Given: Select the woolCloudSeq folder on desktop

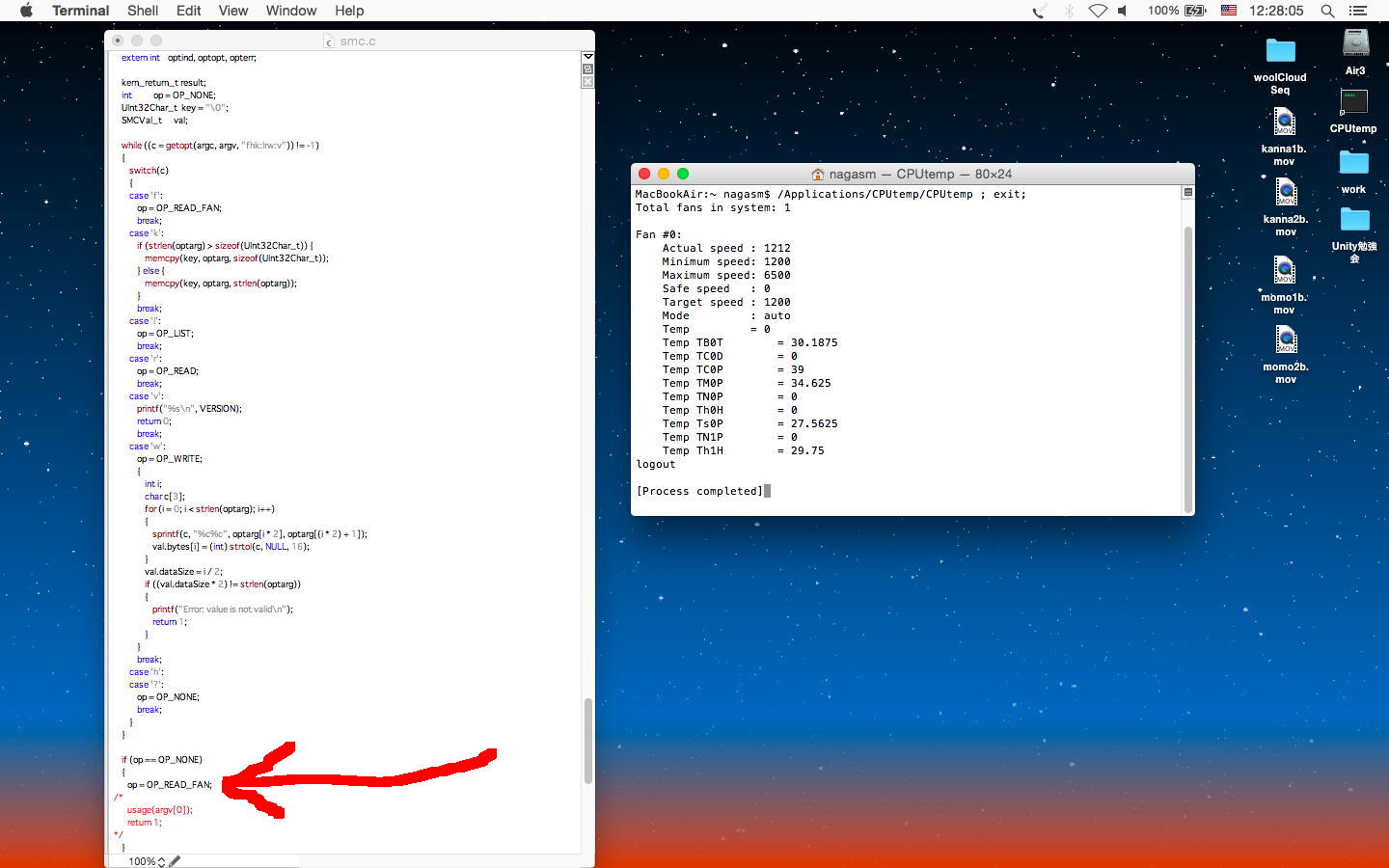Looking at the screenshot, I should pos(1280,52).
